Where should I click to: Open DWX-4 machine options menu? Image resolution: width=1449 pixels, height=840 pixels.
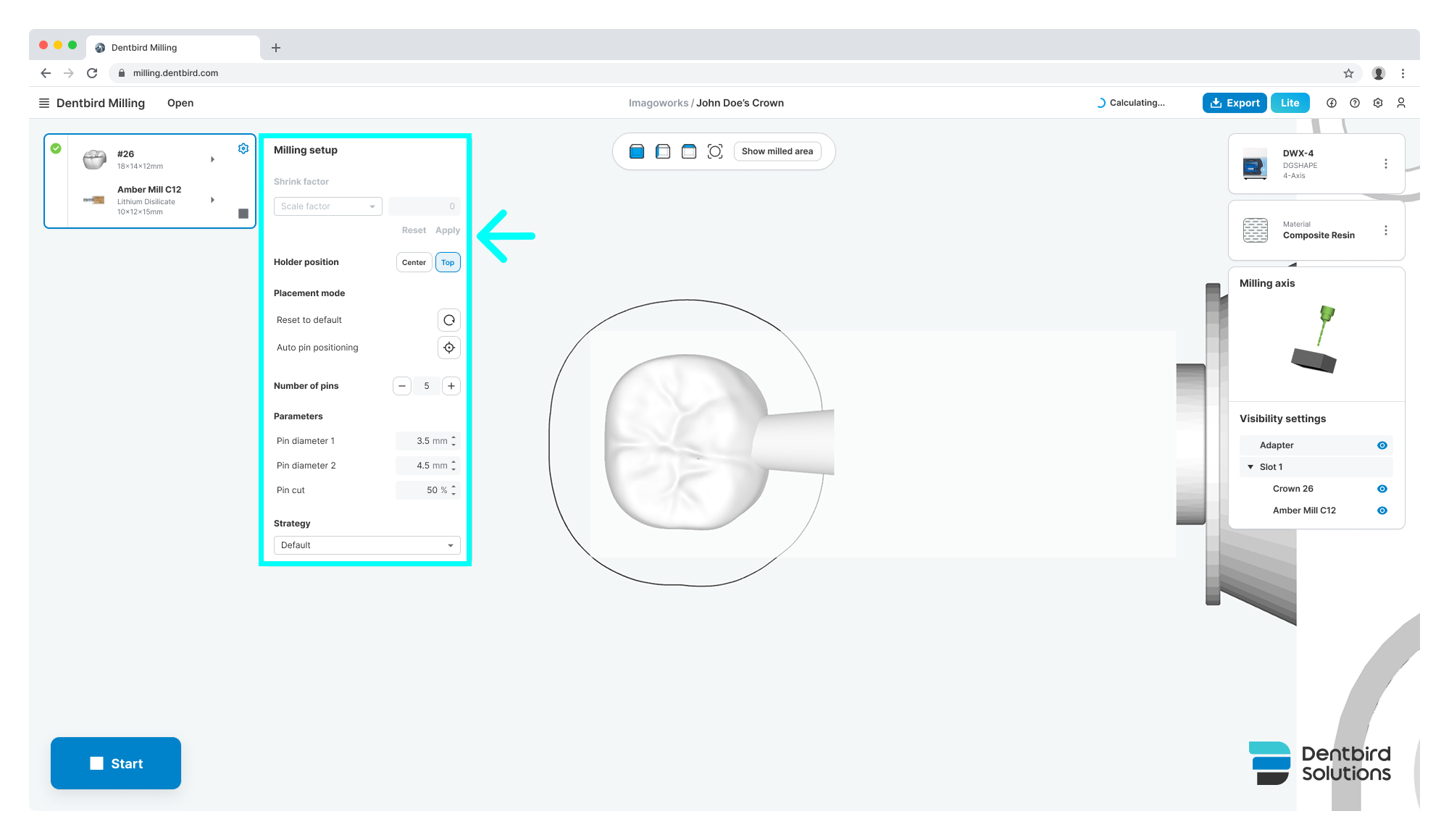point(1386,164)
